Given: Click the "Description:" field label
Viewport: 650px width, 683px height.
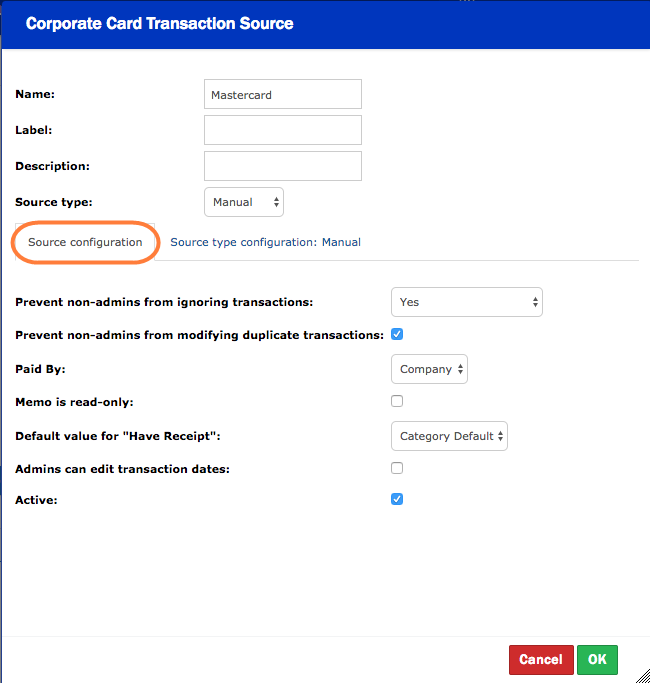Looking at the screenshot, I should click(52, 166).
